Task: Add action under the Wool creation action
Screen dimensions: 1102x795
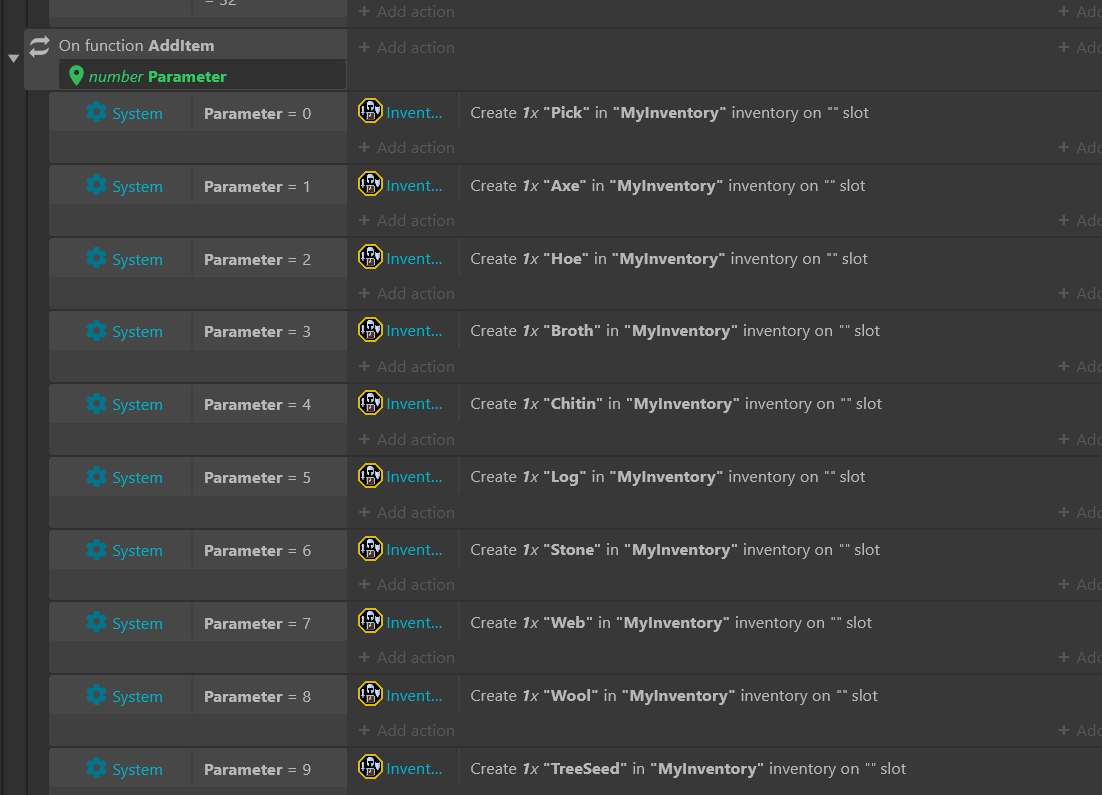Action: click(x=407, y=731)
